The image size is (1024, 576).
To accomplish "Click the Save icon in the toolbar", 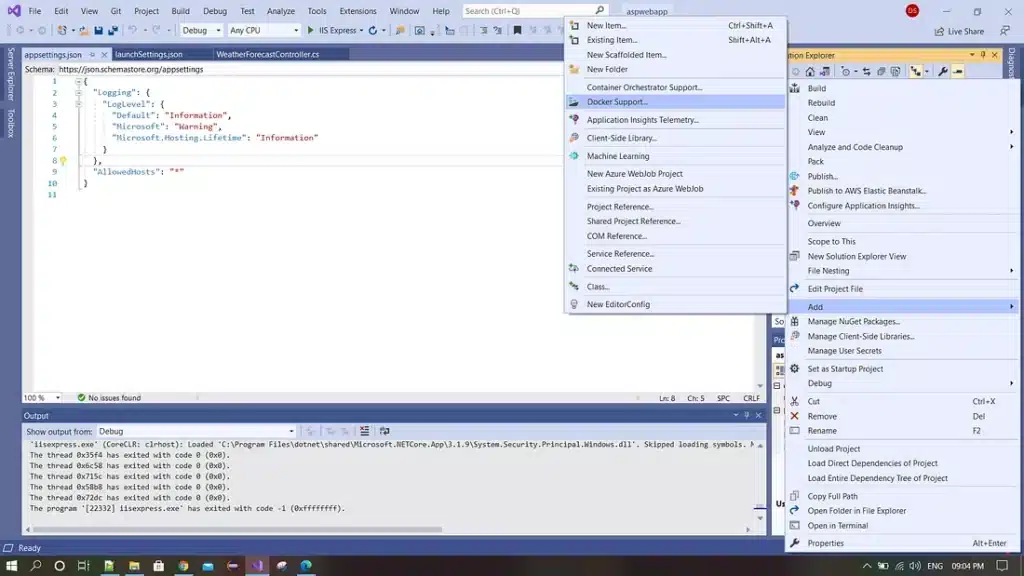I will coord(99,30).
